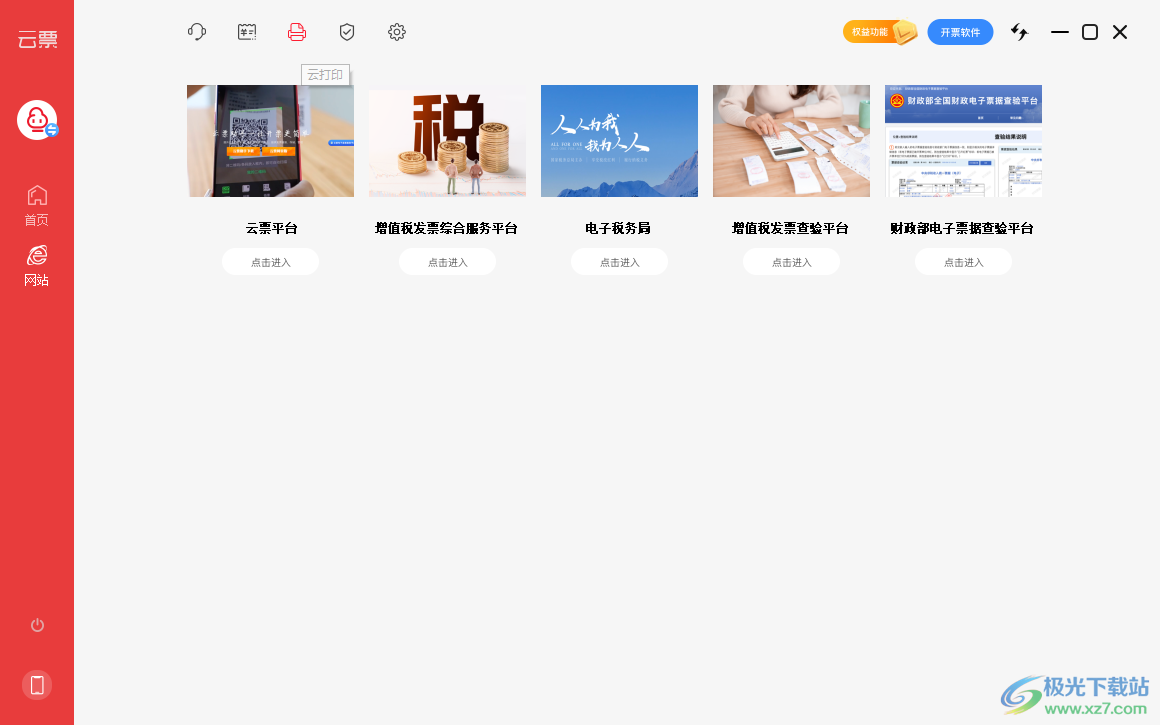Open the 财政部电子票据查验平台 thumbnail
This screenshot has height=725, width=1160.
(x=963, y=141)
